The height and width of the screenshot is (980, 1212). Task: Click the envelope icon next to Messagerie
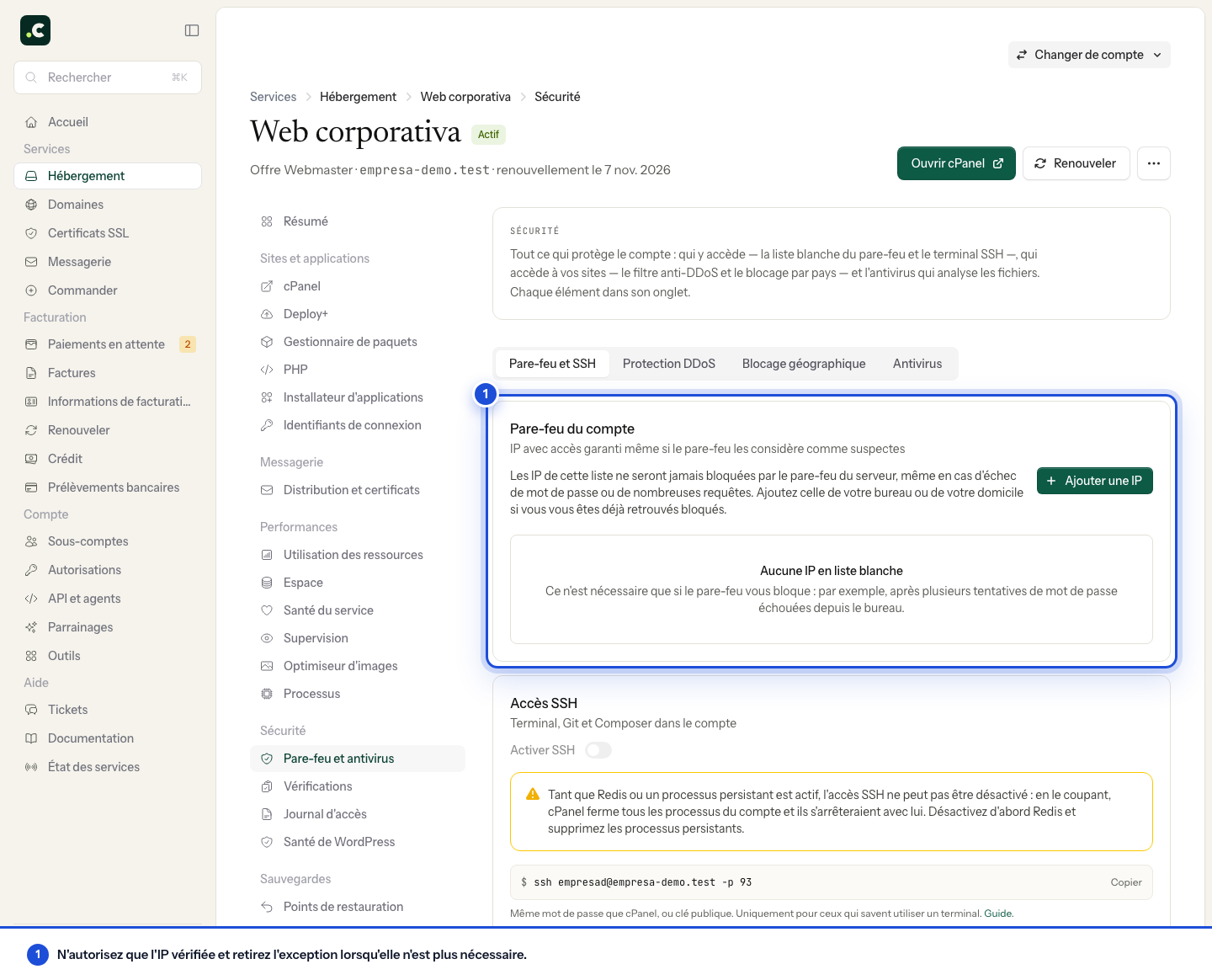[31, 262]
